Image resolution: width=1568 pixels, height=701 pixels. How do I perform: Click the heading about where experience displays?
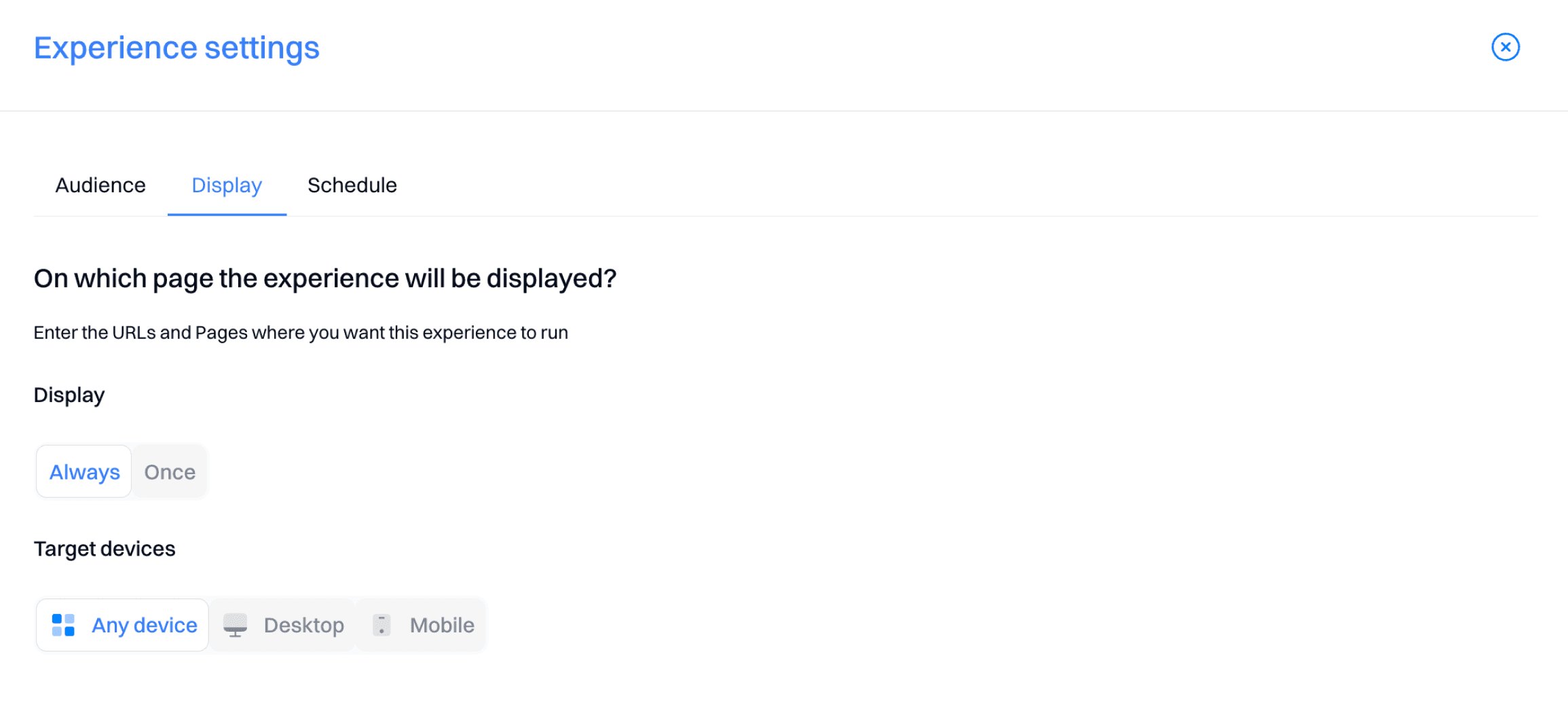click(x=326, y=278)
